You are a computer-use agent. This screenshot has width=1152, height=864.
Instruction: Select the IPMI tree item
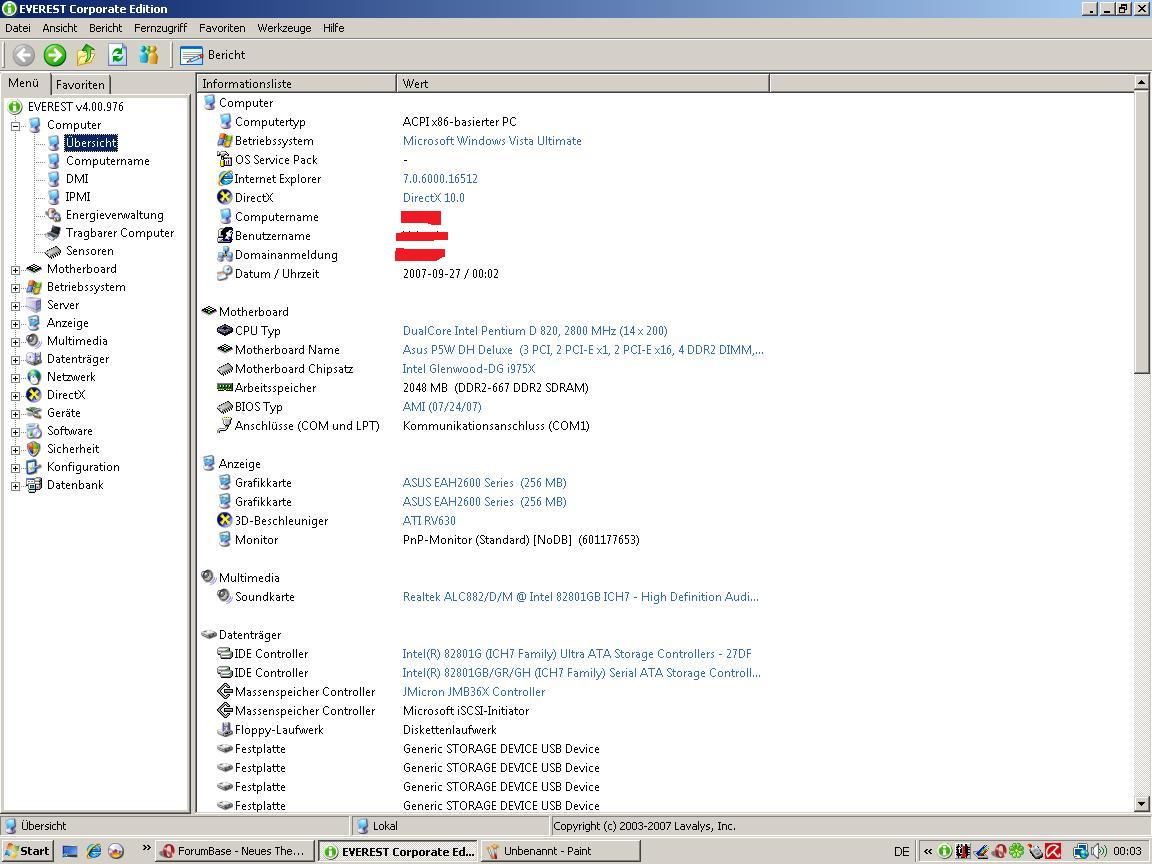click(x=78, y=197)
